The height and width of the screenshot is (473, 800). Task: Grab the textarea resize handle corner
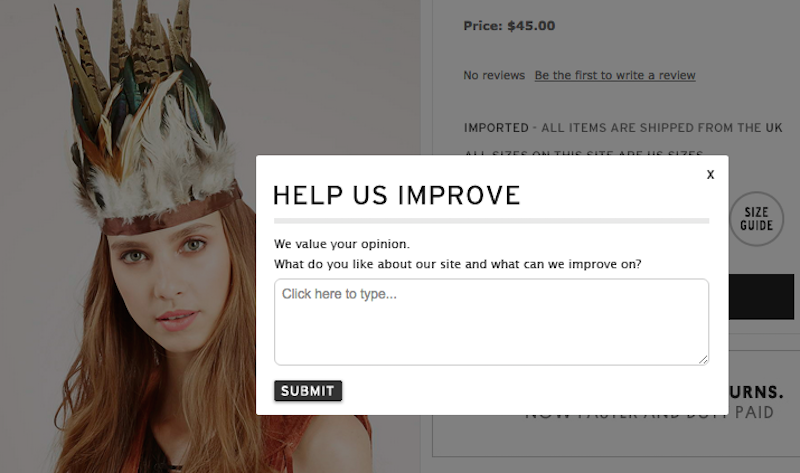703,359
